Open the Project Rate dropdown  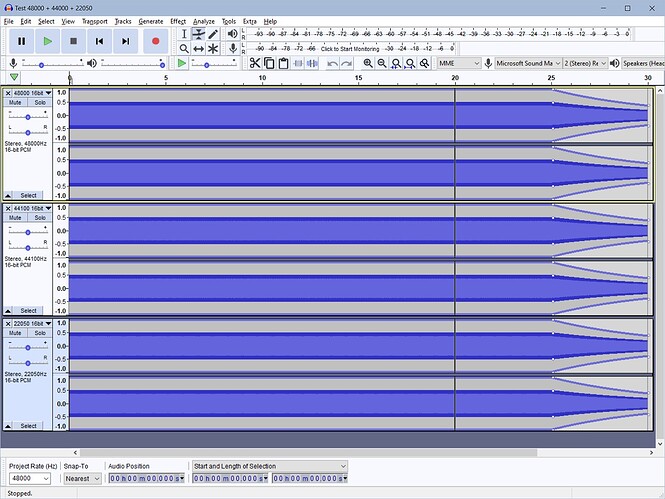pyautogui.click(x=27, y=478)
